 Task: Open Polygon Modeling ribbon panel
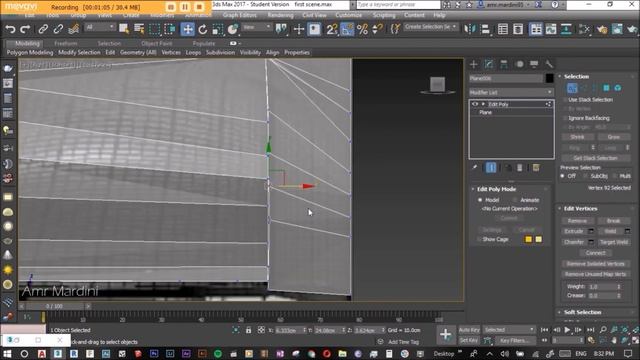pyautogui.click(x=30, y=53)
